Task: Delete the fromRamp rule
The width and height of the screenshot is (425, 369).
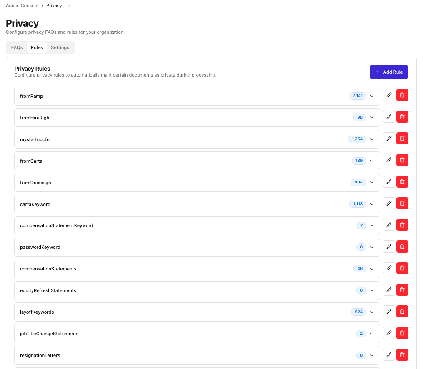Action: pos(402,95)
